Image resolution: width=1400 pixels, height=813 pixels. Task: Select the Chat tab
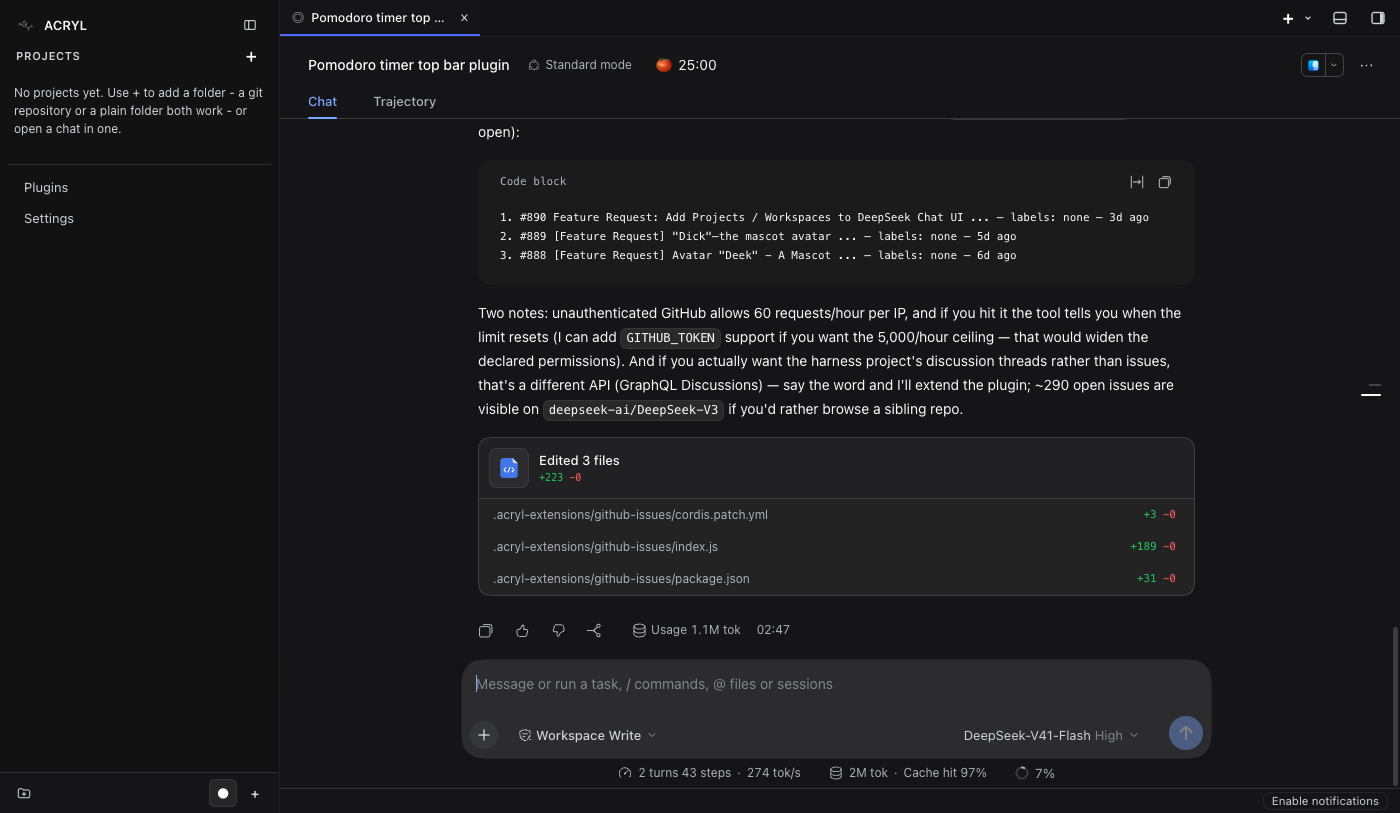tap(322, 101)
